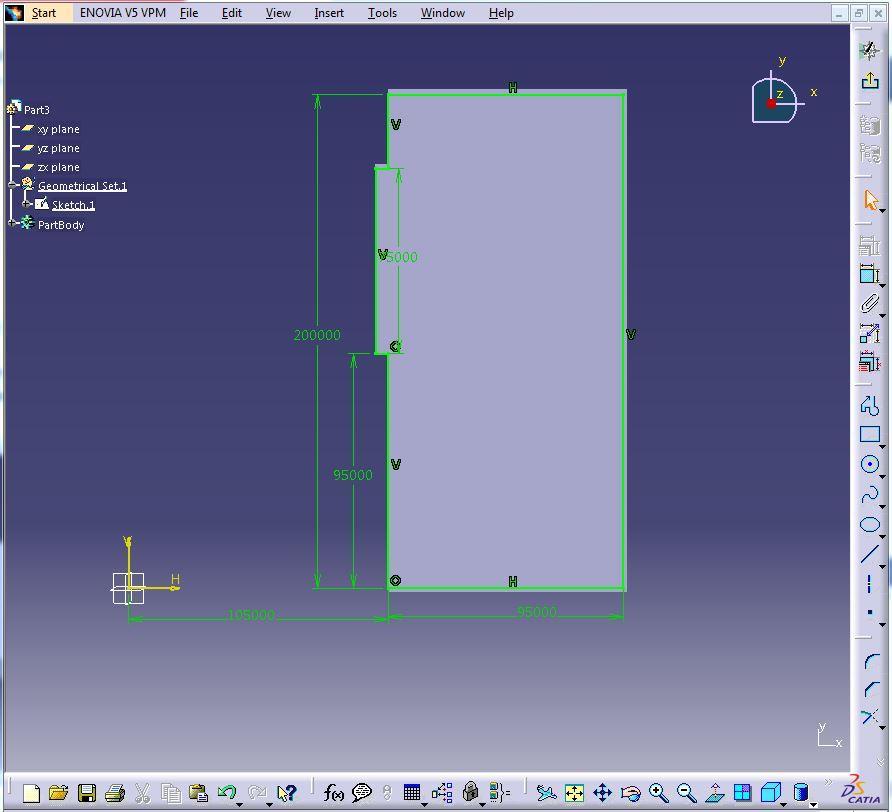892x812 pixels.
Task: Expand the Circle tool options arrow
Action: 882,476
